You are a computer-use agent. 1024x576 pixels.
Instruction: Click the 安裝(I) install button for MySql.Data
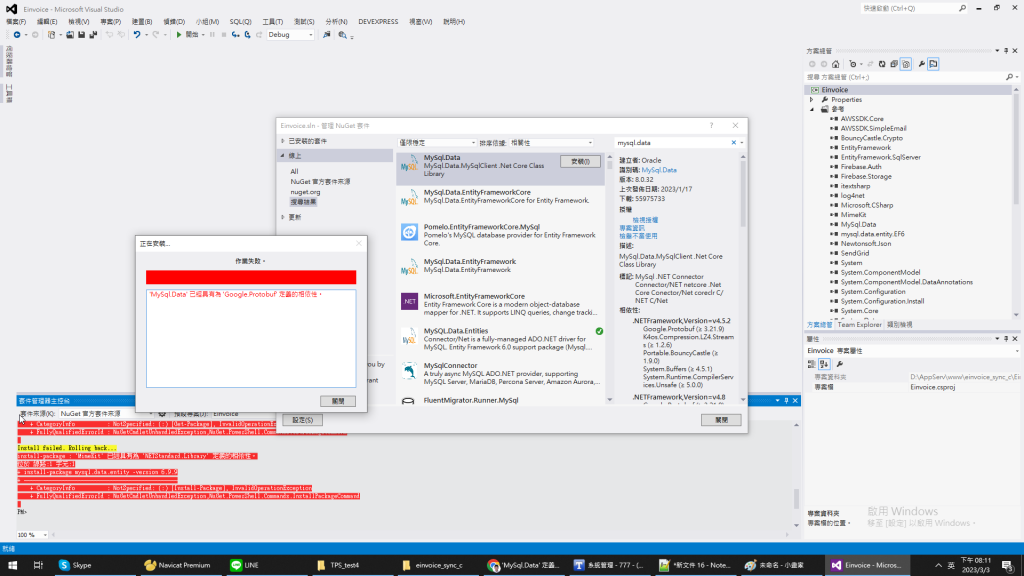point(580,161)
